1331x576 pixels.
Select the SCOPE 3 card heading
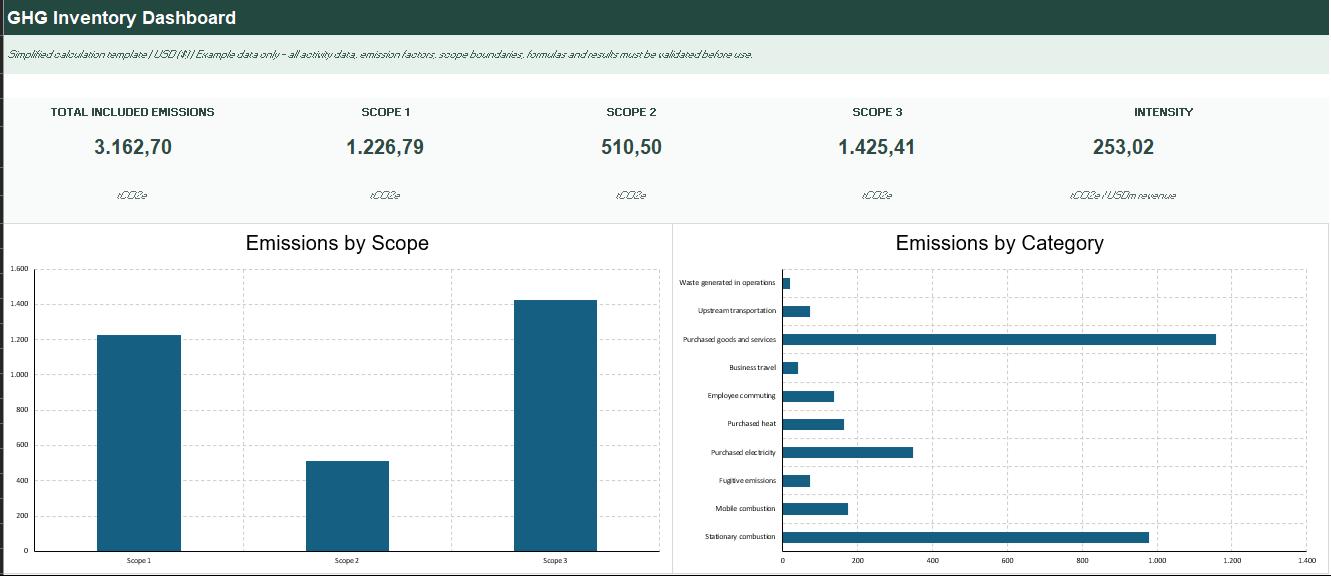pyautogui.click(x=877, y=112)
